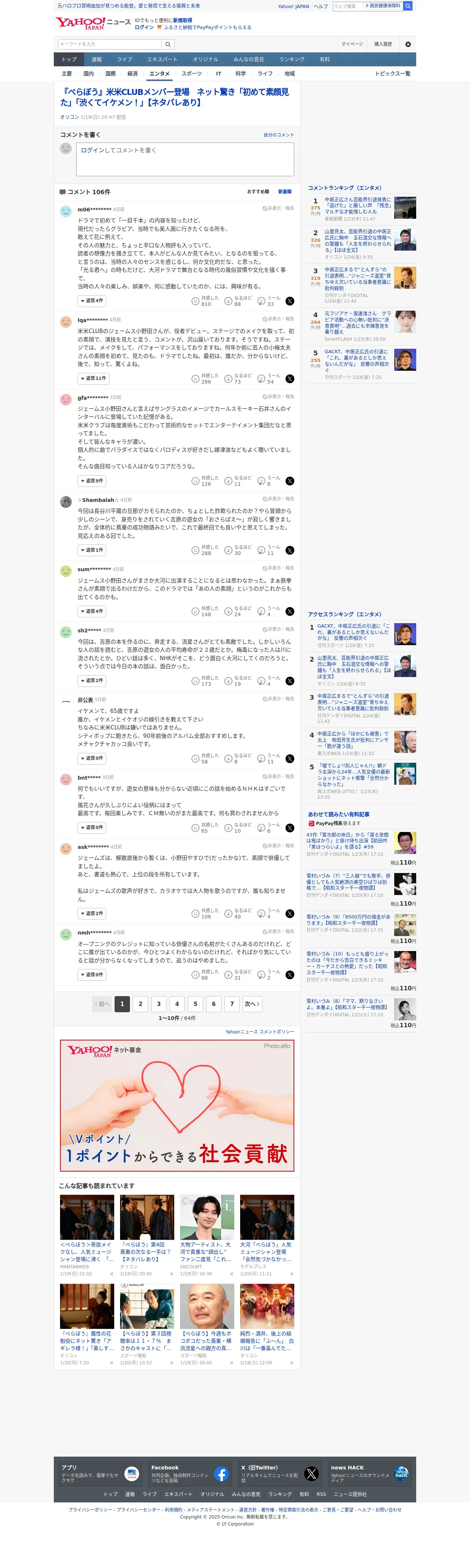Screen dimensions: 470x1568
Task: Open プライバシーポリシー footer link
Action: click(x=90, y=1510)
